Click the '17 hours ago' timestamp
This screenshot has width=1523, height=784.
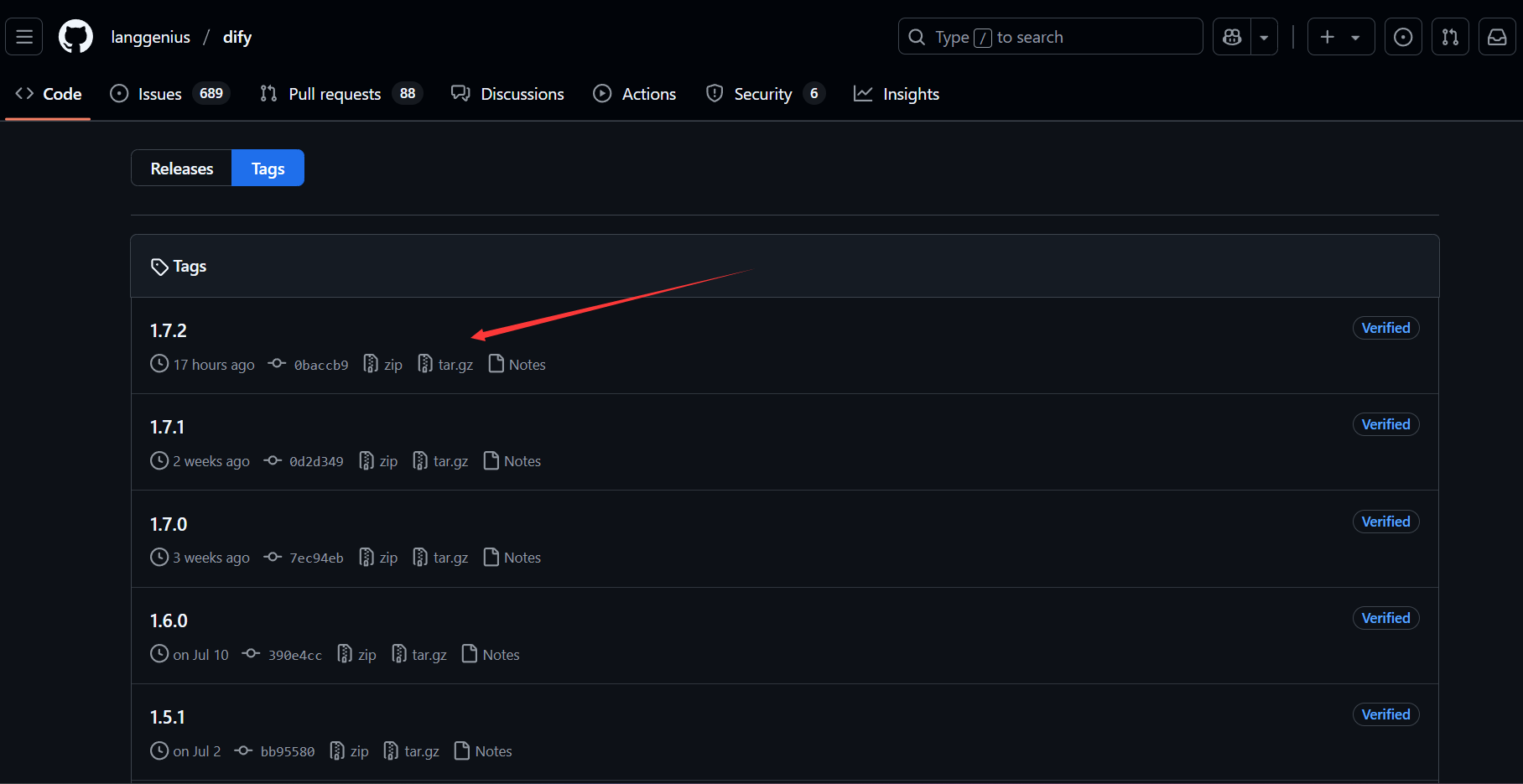coord(214,365)
